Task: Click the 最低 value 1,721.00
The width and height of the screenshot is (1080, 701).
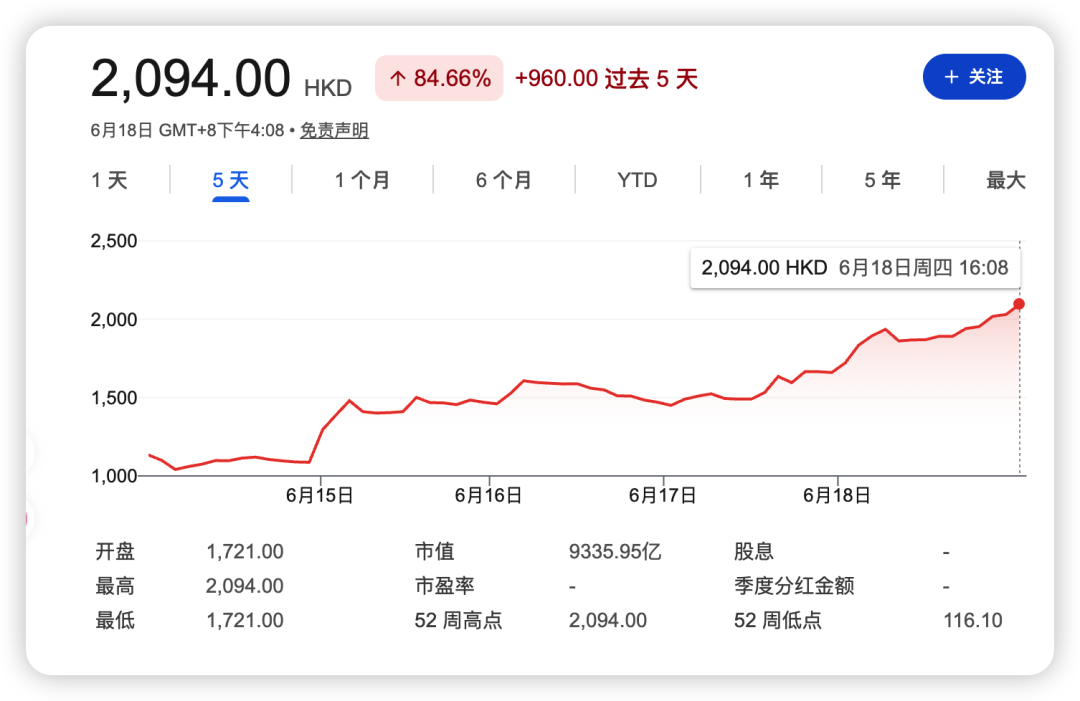Action: click(x=245, y=620)
